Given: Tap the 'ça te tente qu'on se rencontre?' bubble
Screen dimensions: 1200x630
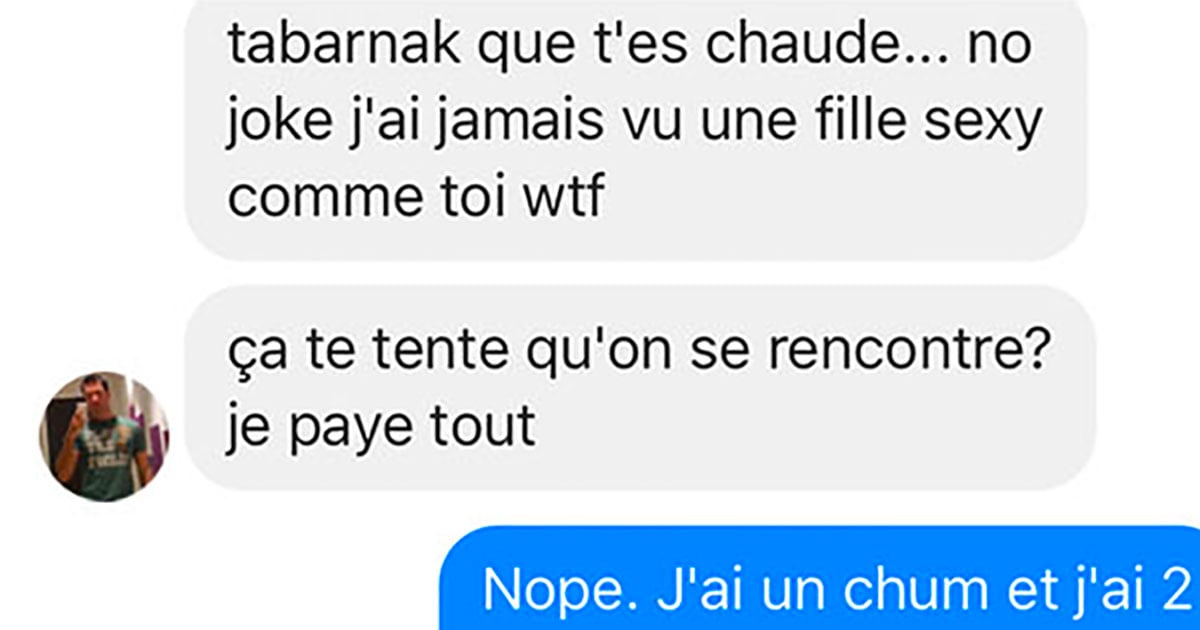Looking at the screenshot, I should point(640,387).
